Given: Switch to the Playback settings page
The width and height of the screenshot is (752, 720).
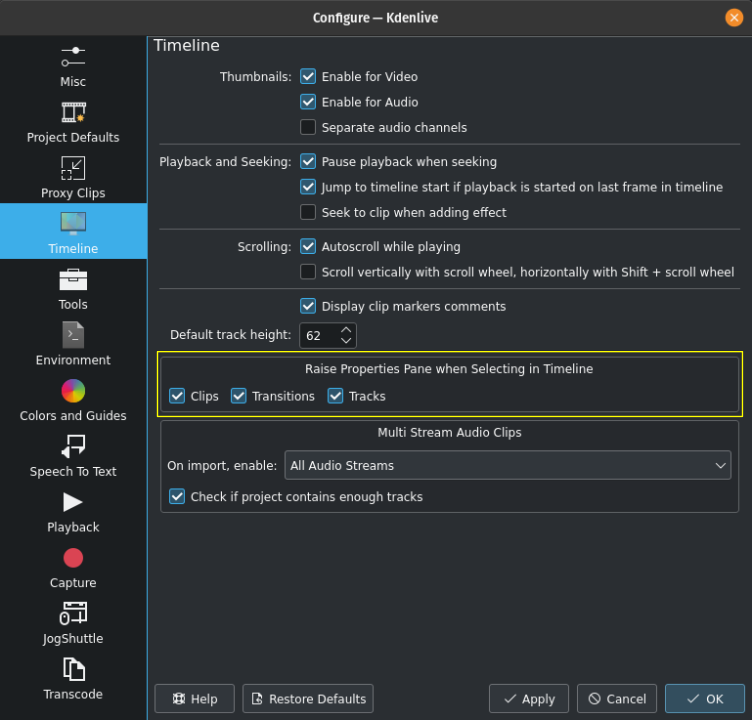Looking at the screenshot, I should pyautogui.click(x=73, y=512).
